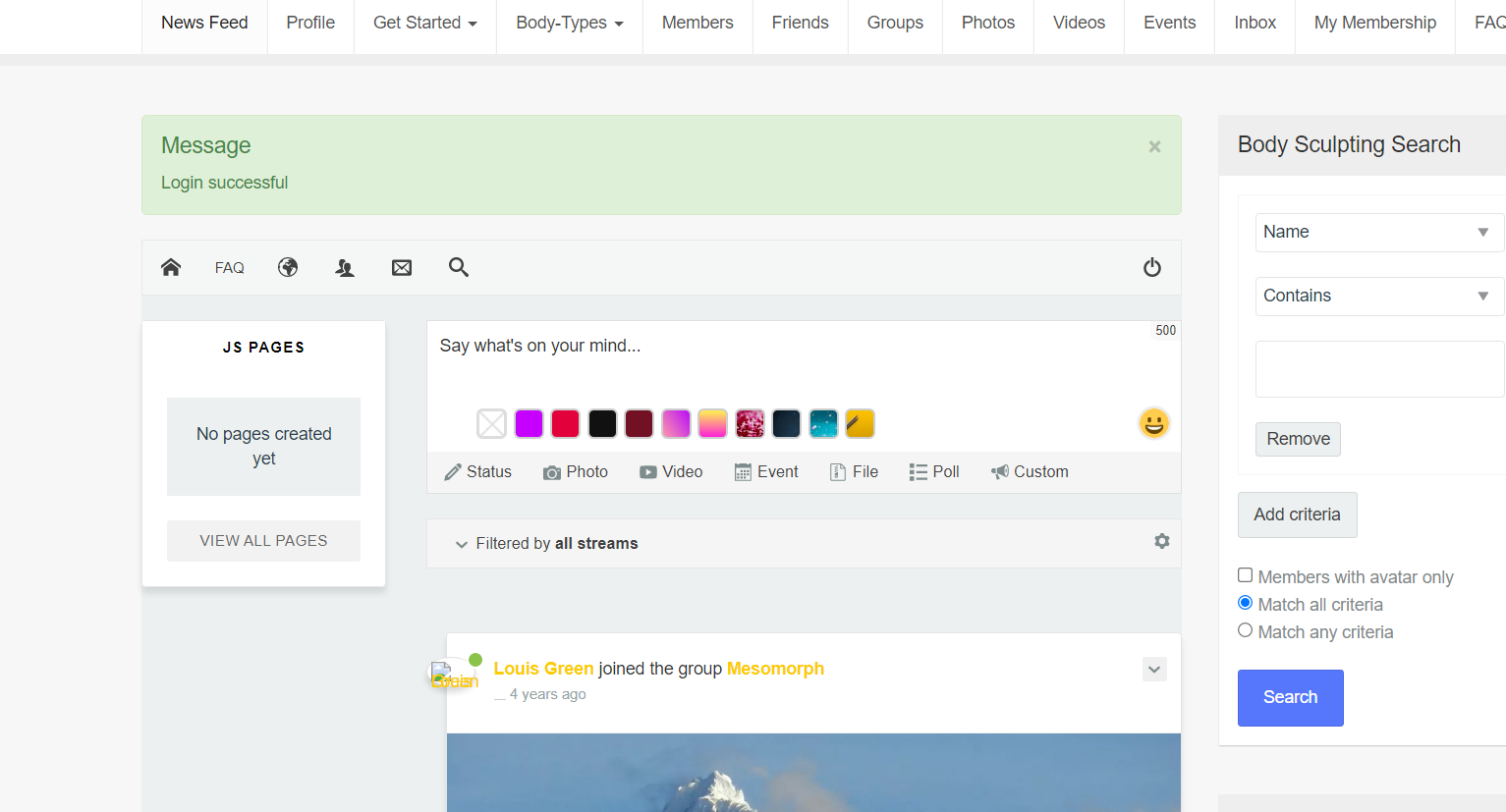Select the Custom post type
Viewport: 1506px width, 812px height.
pyautogui.click(x=1030, y=472)
